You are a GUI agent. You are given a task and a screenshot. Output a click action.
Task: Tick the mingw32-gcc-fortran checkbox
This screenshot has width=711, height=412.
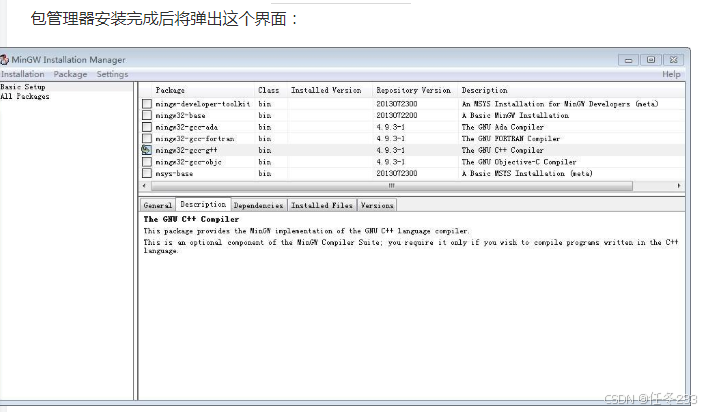(x=146, y=138)
